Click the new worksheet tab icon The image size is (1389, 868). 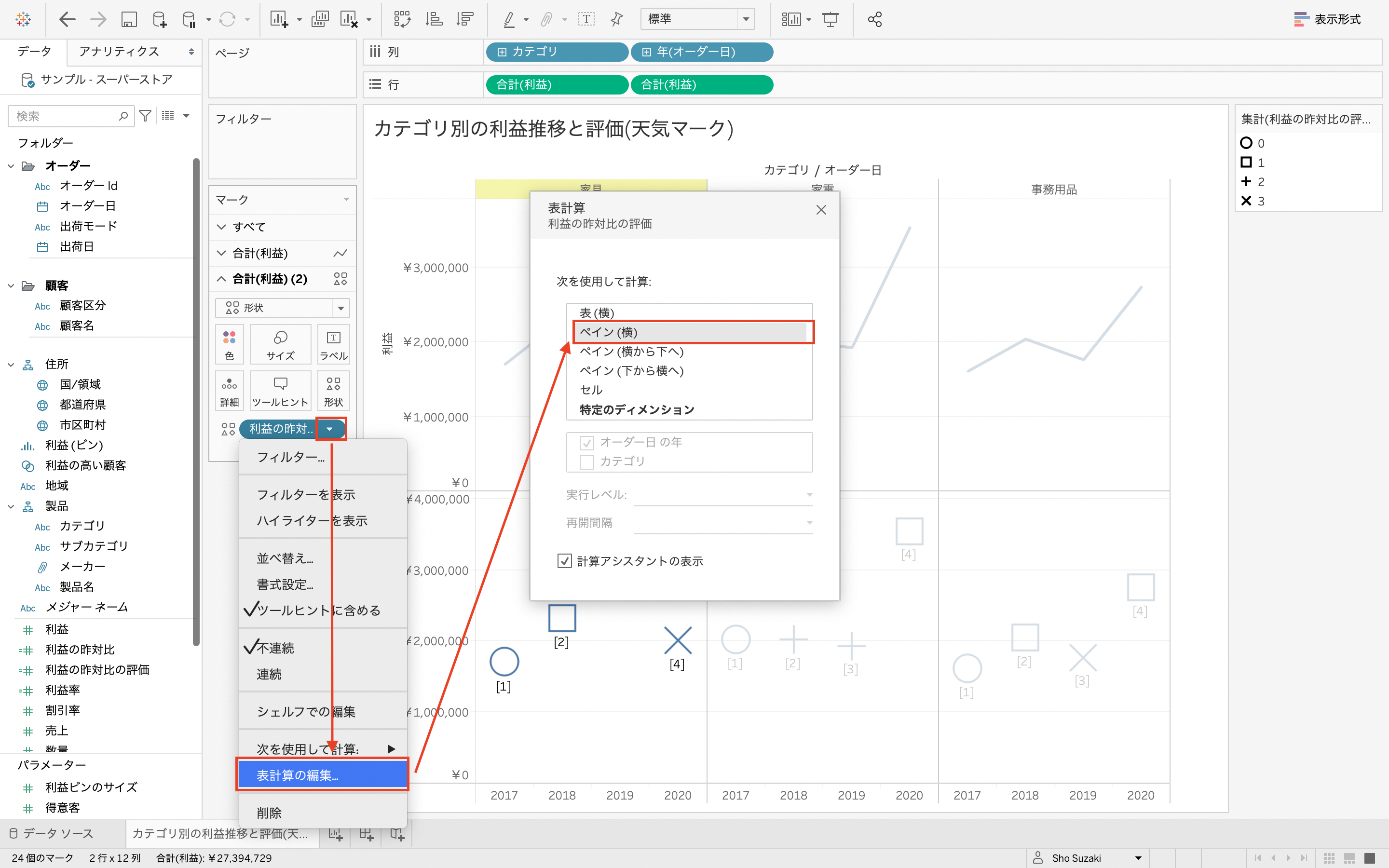336,834
